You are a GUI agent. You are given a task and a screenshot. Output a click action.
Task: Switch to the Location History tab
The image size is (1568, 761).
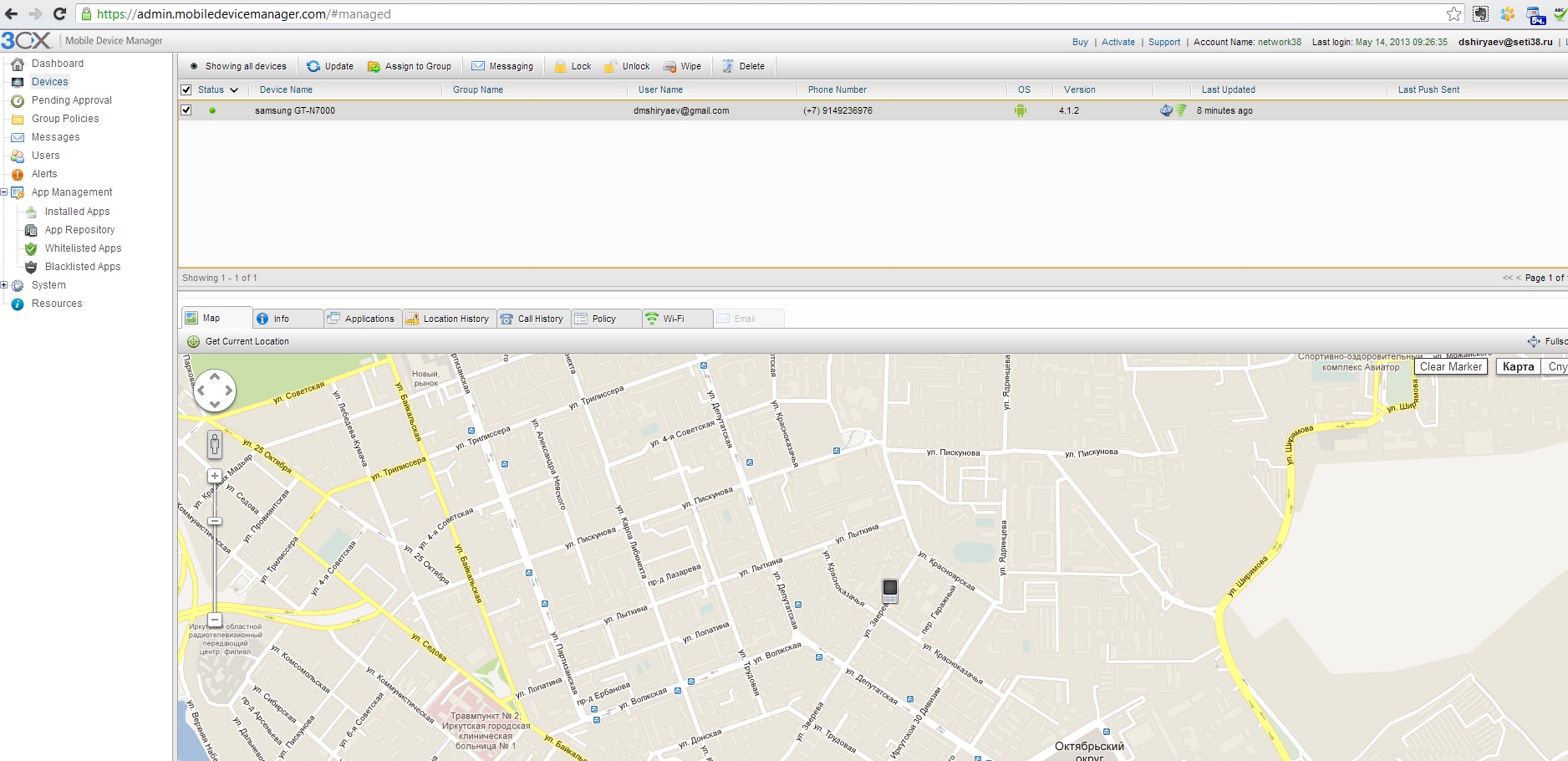pos(448,319)
